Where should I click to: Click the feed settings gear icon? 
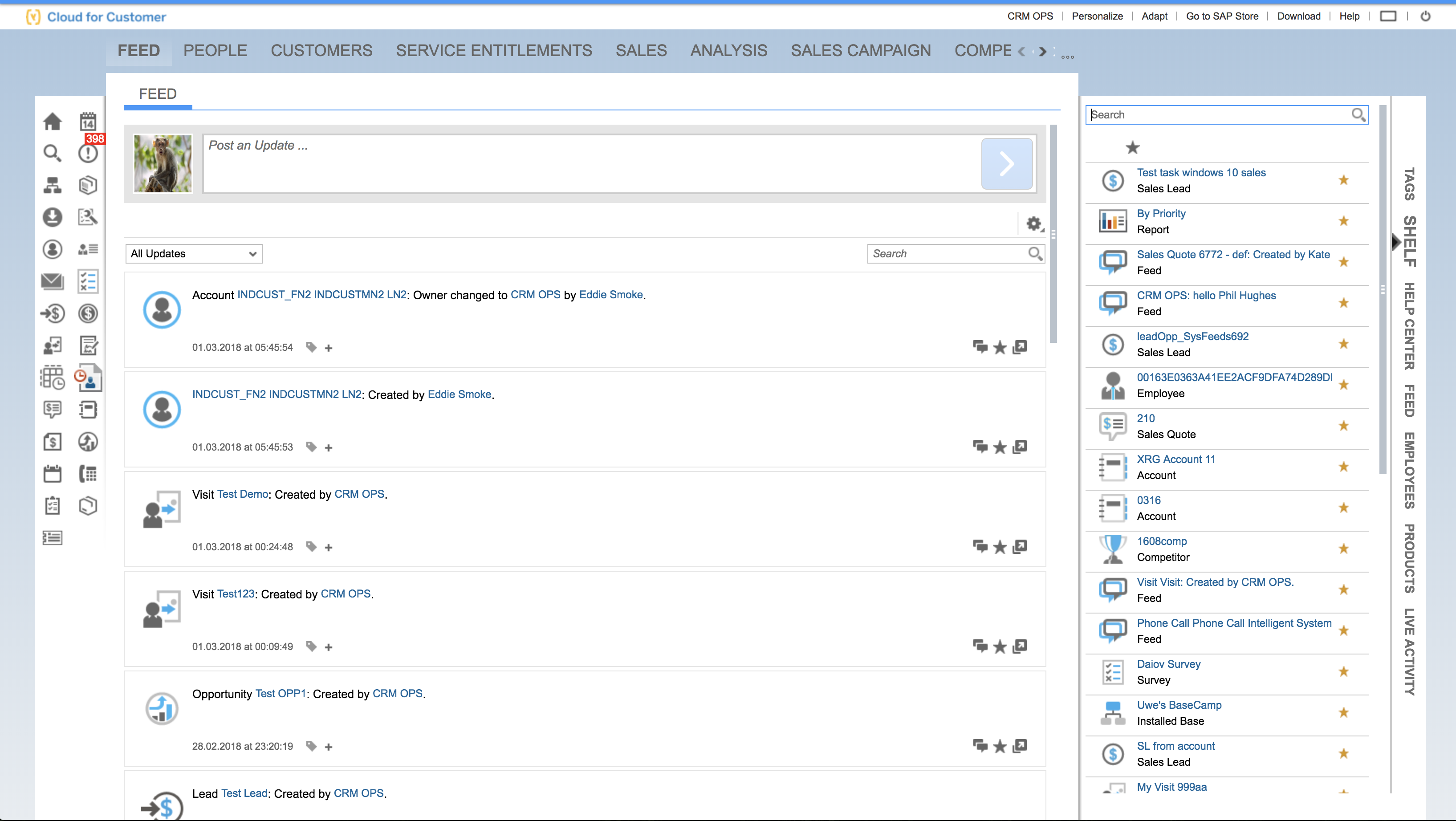pyautogui.click(x=1034, y=224)
